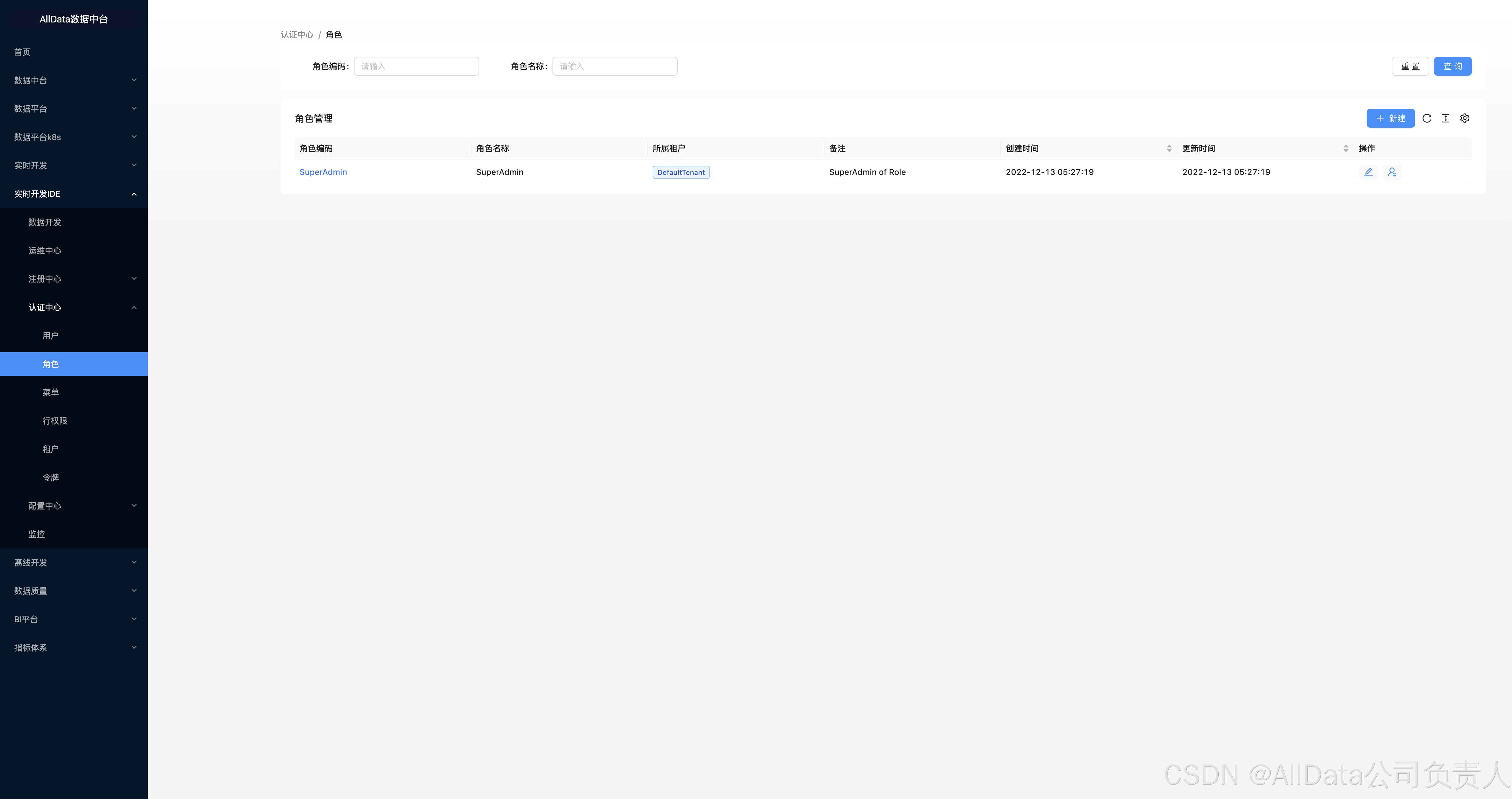This screenshot has height=799, width=1512.
Task: Click the 角色编码 input field
Action: click(416, 66)
